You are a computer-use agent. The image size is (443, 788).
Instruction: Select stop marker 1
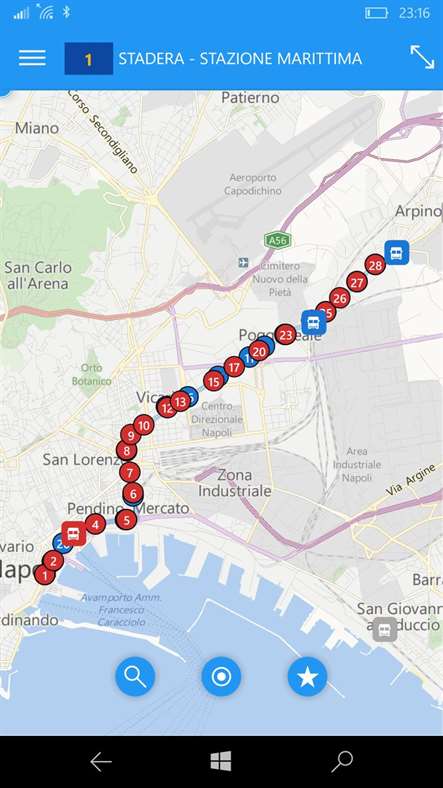tap(45, 575)
